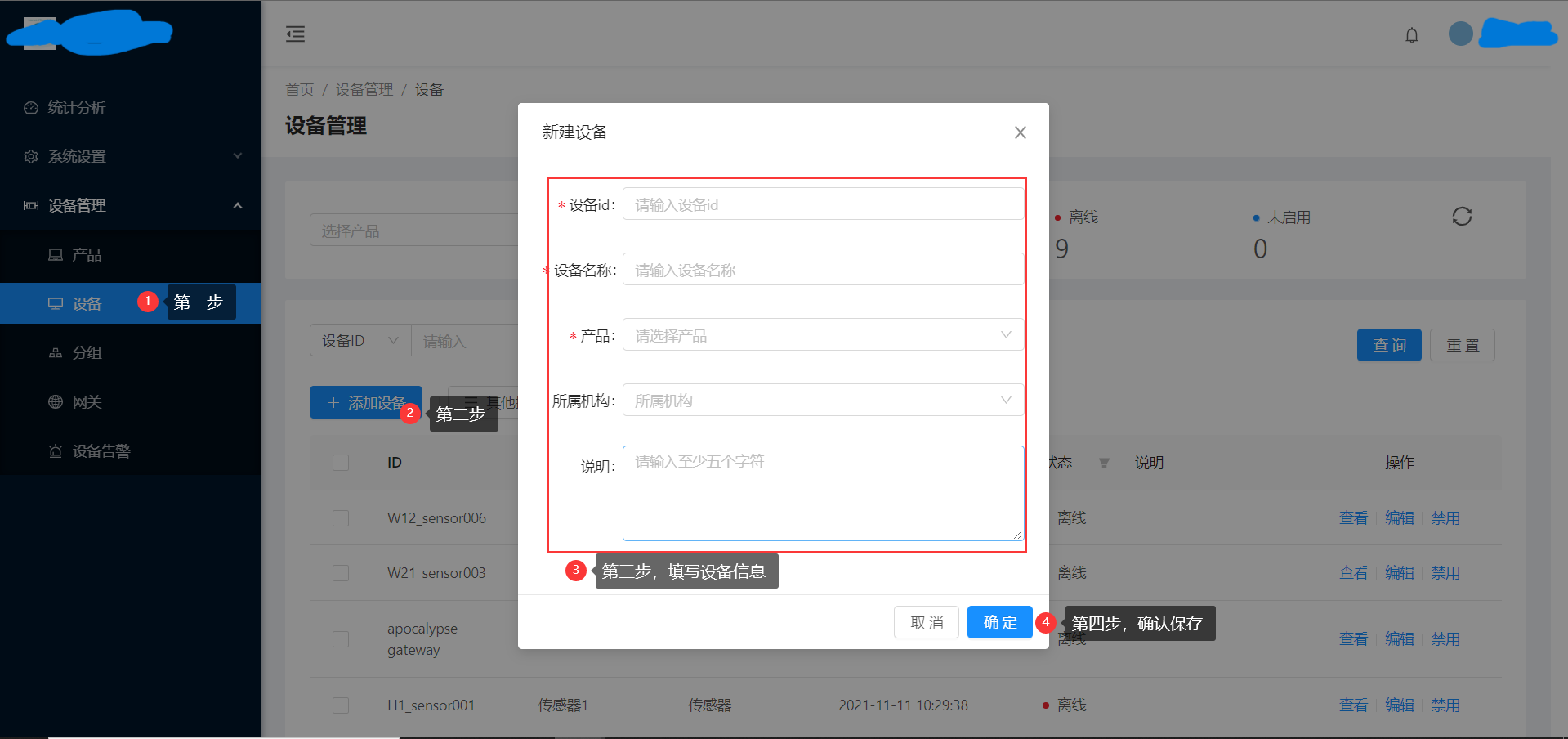Click the 系统设置 gear icon
This screenshot has height=739, width=1568.
(x=31, y=157)
